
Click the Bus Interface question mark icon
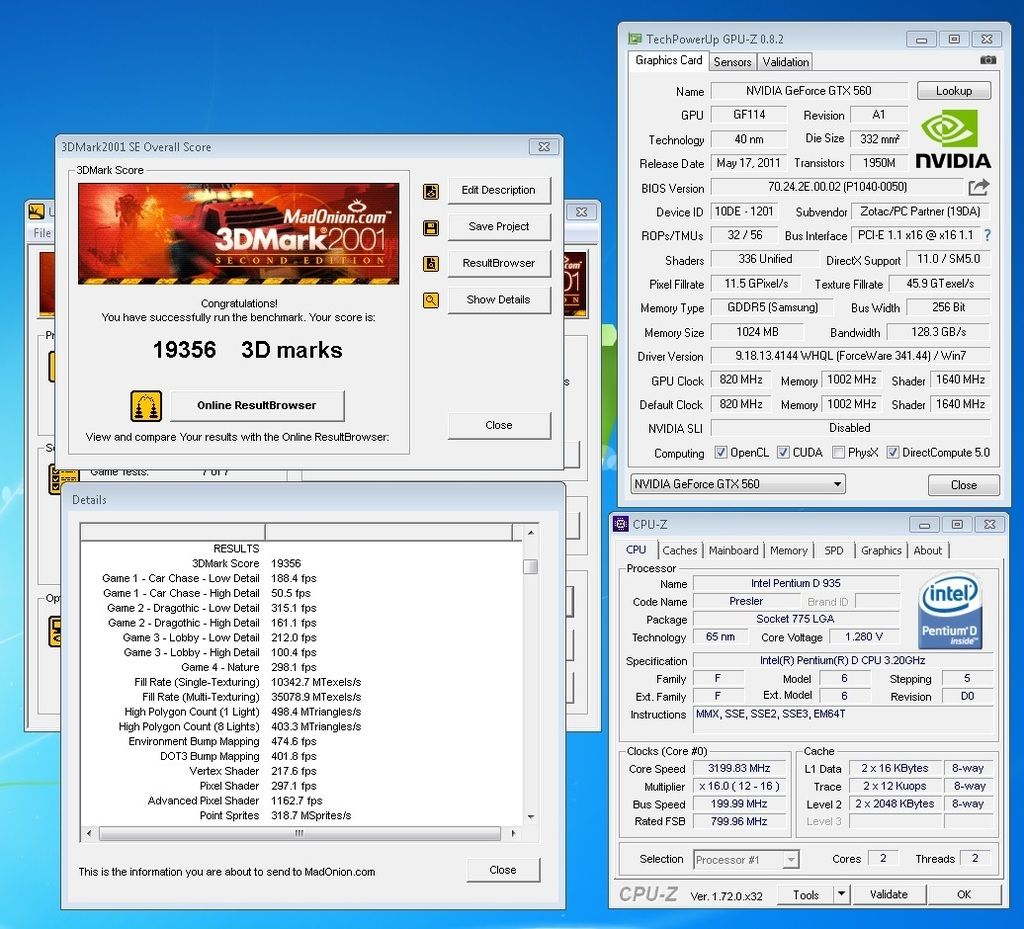tap(987, 235)
